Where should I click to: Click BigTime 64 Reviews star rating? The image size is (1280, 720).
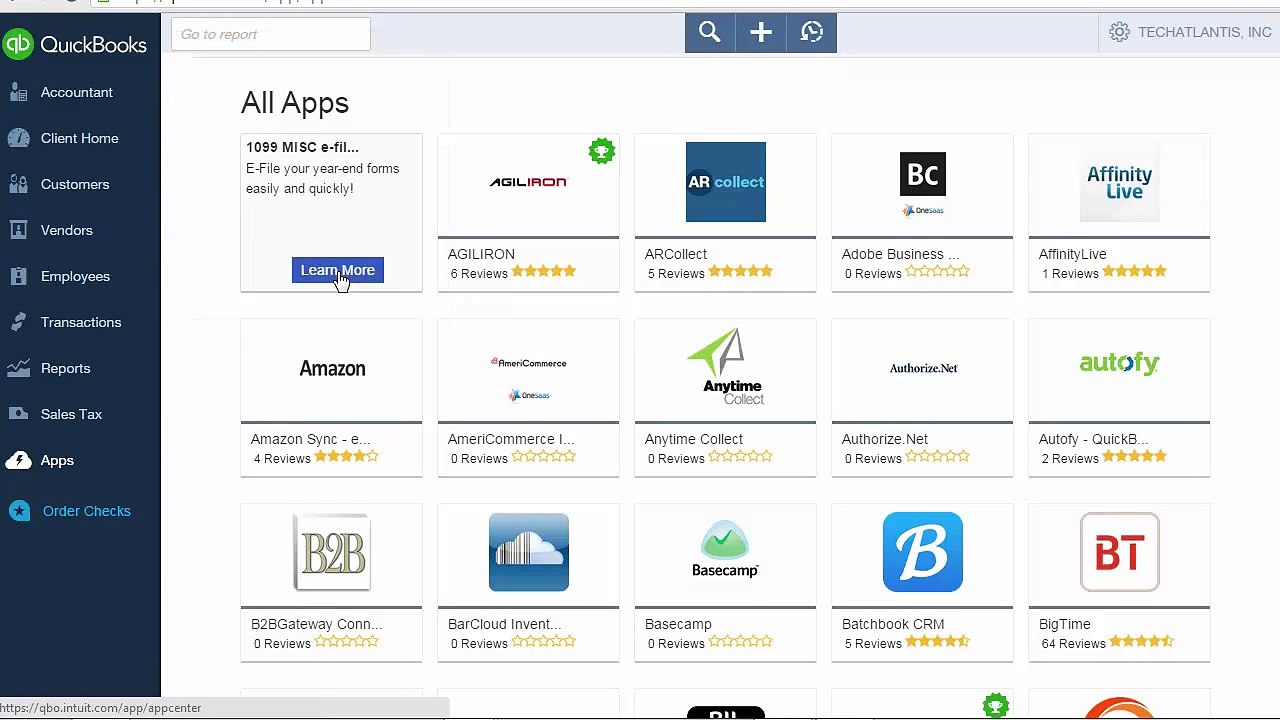click(x=1141, y=641)
